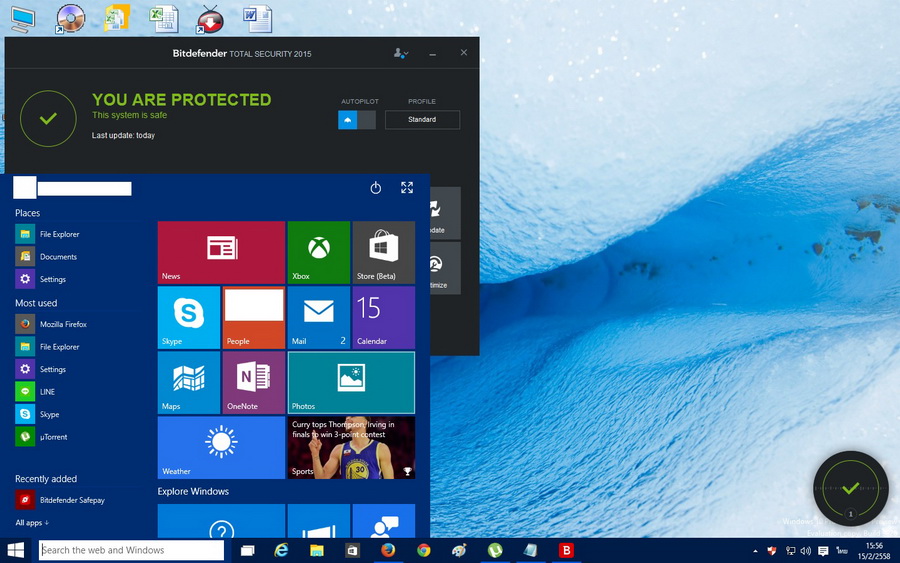Open the µTorrent taskbar icon
The height and width of the screenshot is (563, 900).
[x=495, y=551]
